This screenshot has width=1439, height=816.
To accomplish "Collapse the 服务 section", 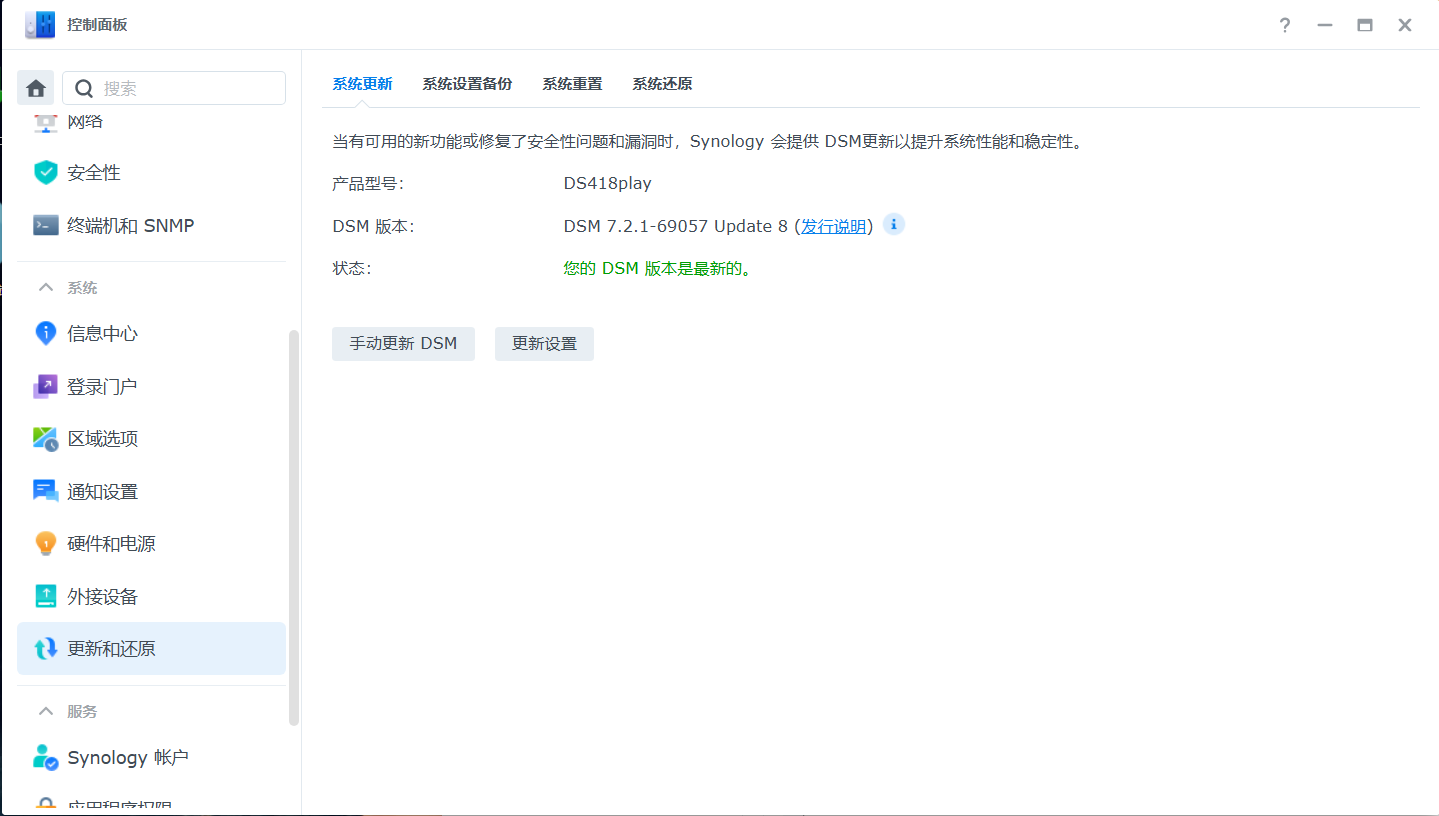I will [x=45, y=711].
